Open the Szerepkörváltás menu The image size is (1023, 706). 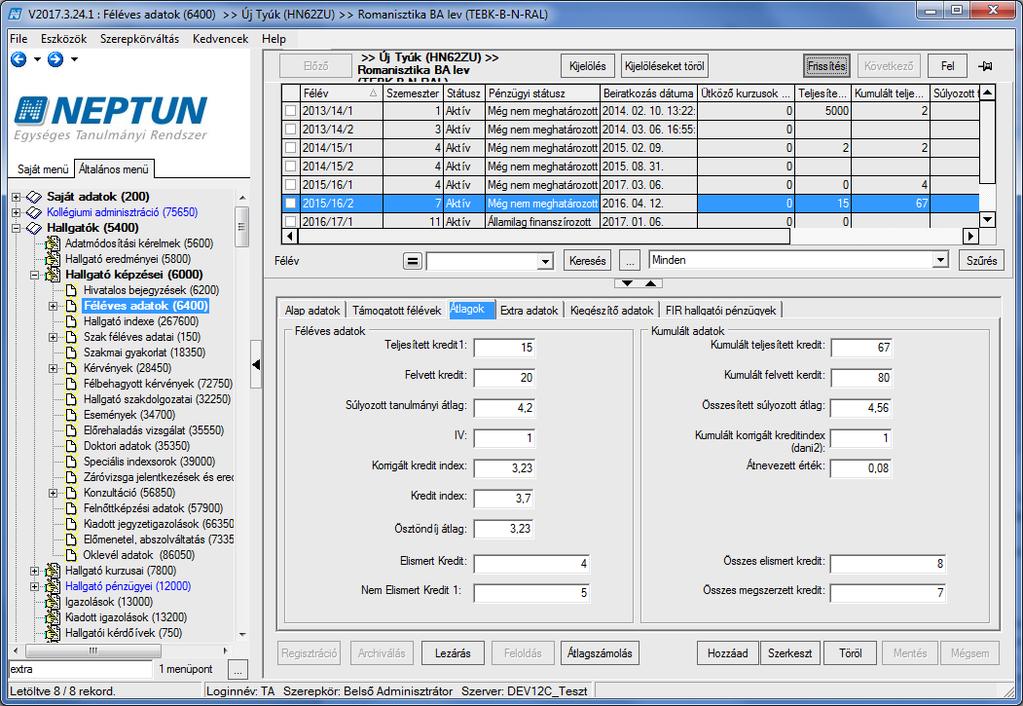139,38
